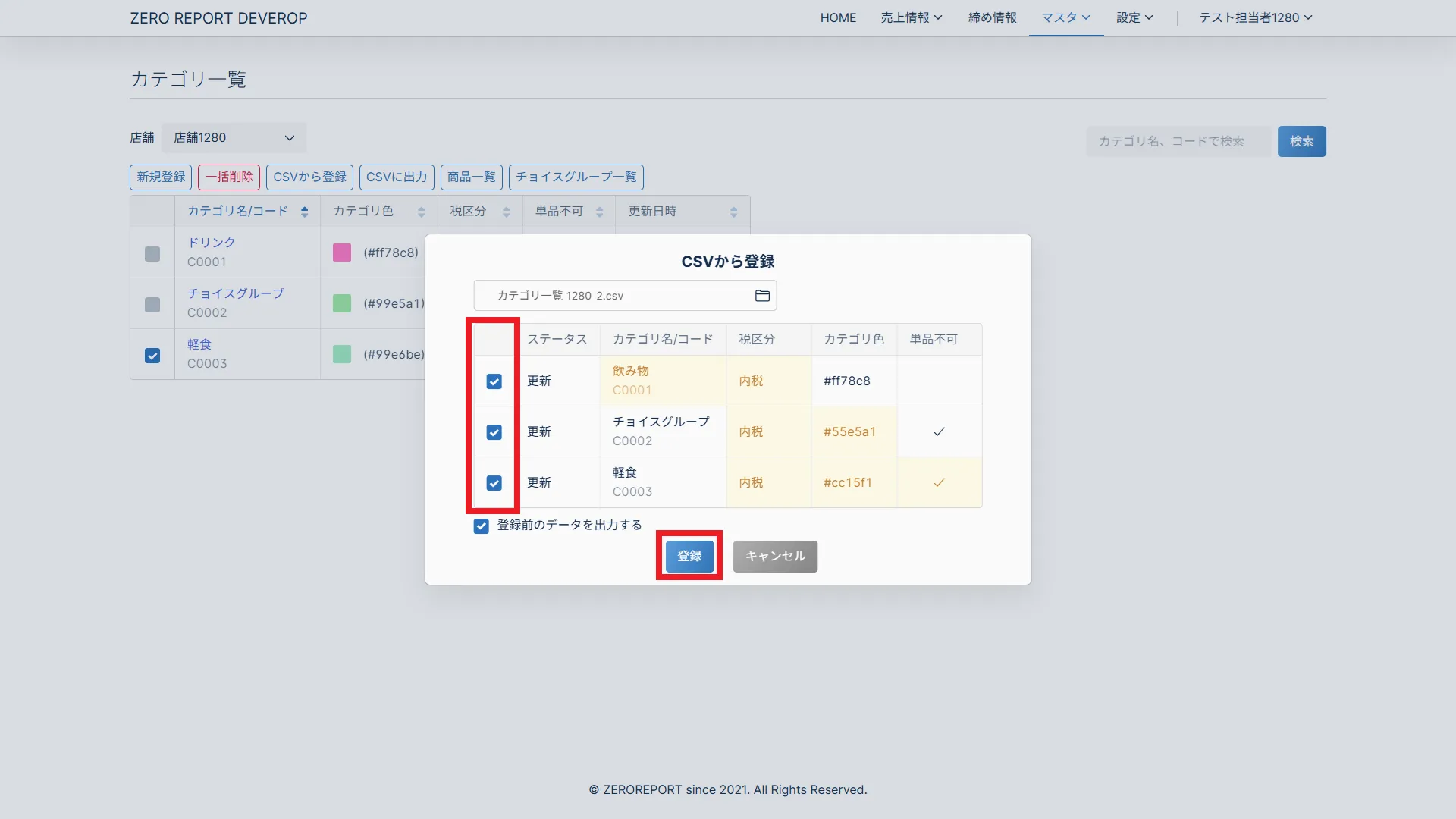Click sort arrows on 単品不可 column
This screenshot has width=1456, height=819.
pyautogui.click(x=599, y=212)
